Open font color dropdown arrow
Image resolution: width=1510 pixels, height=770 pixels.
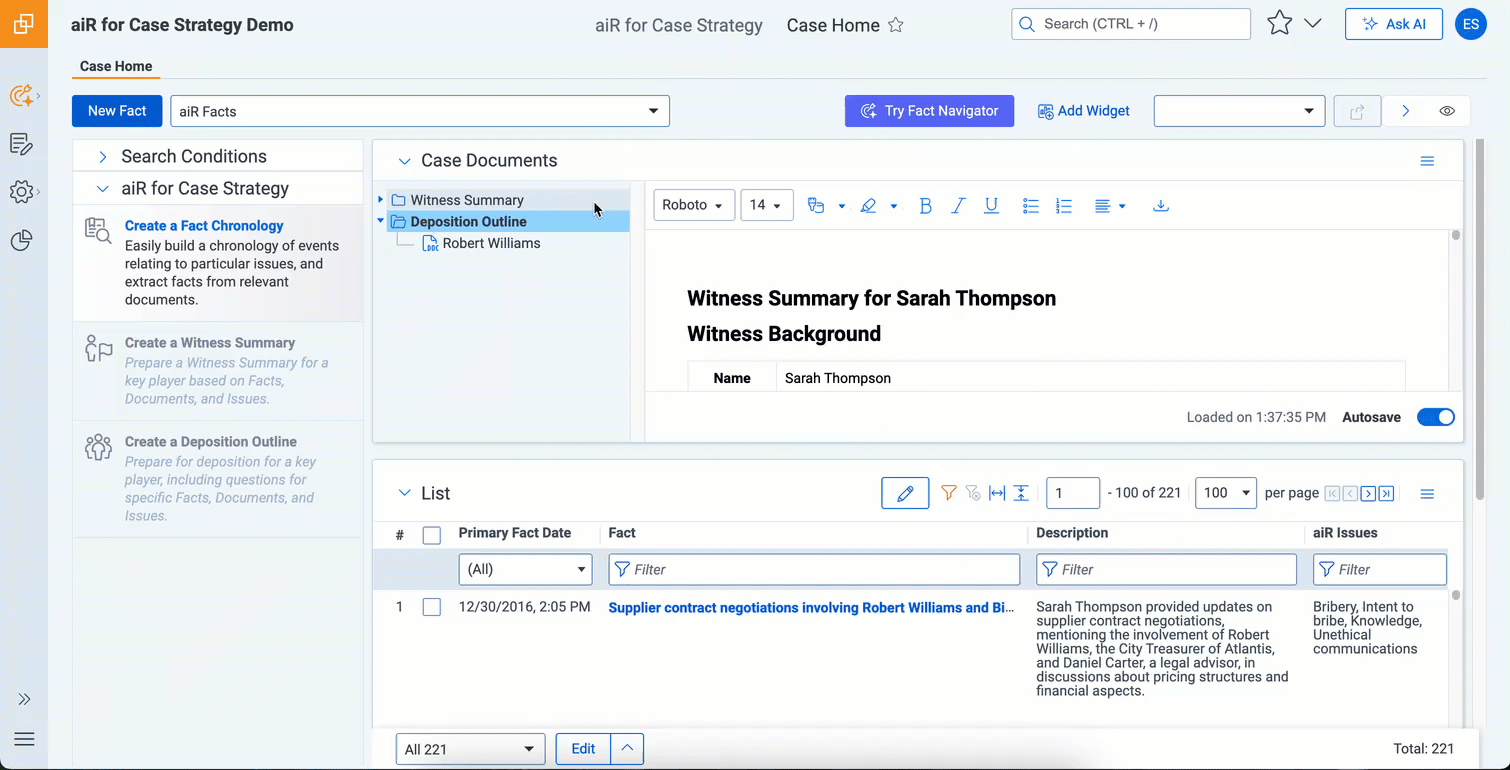click(x=841, y=206)
